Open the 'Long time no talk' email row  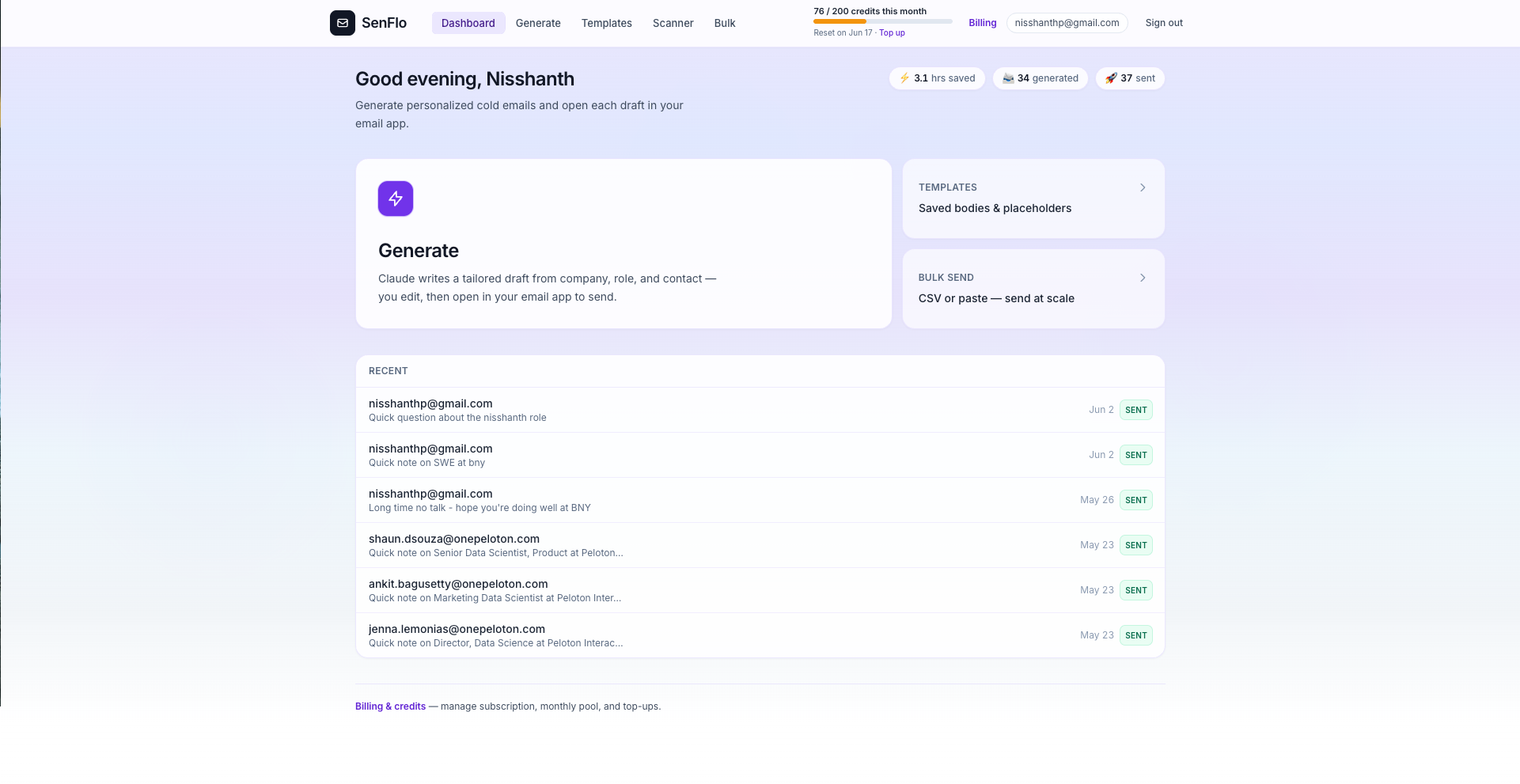click(760, 500)
